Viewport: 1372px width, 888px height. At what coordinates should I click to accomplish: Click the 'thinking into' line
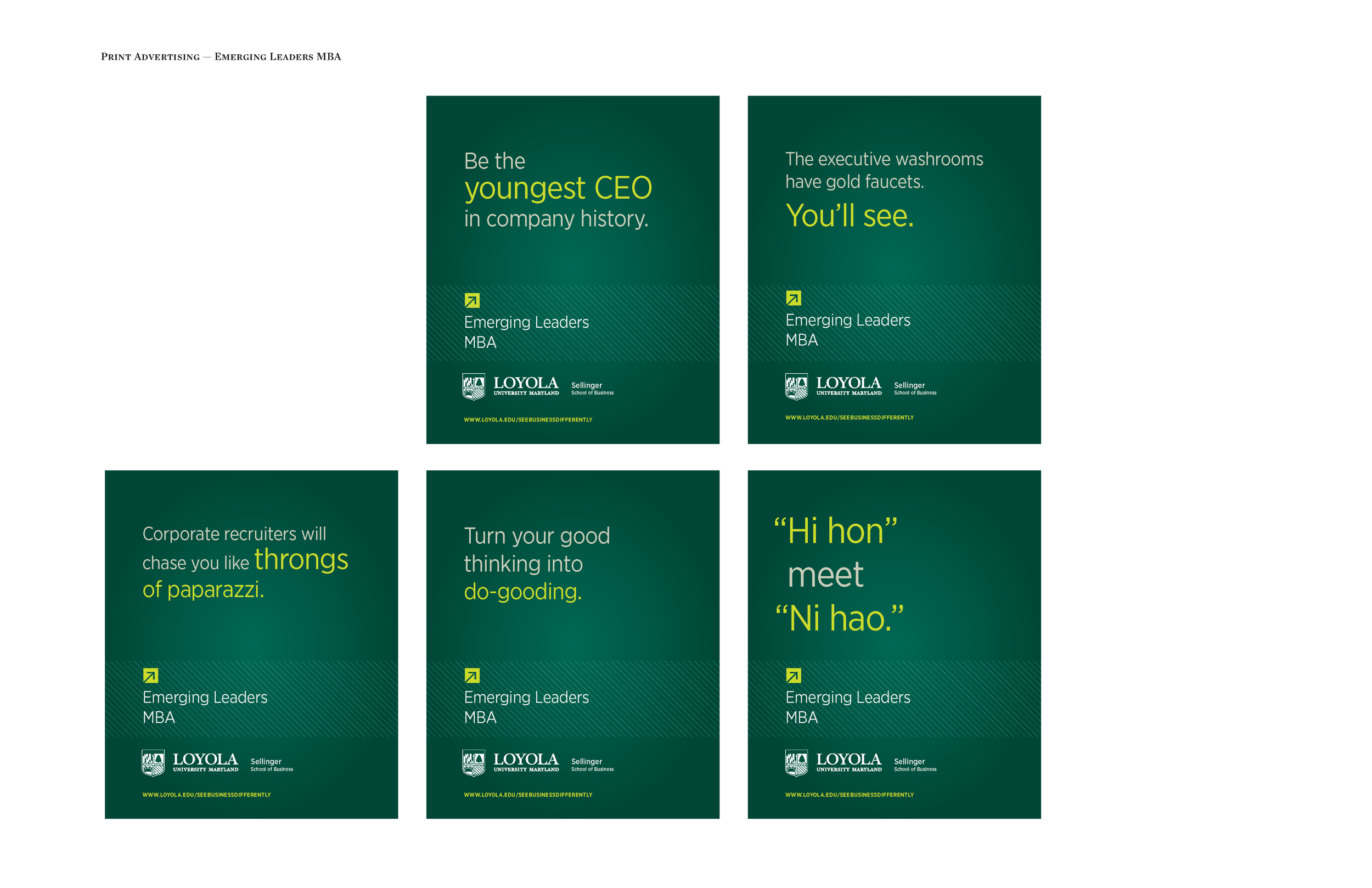click(x=524, y=564)
